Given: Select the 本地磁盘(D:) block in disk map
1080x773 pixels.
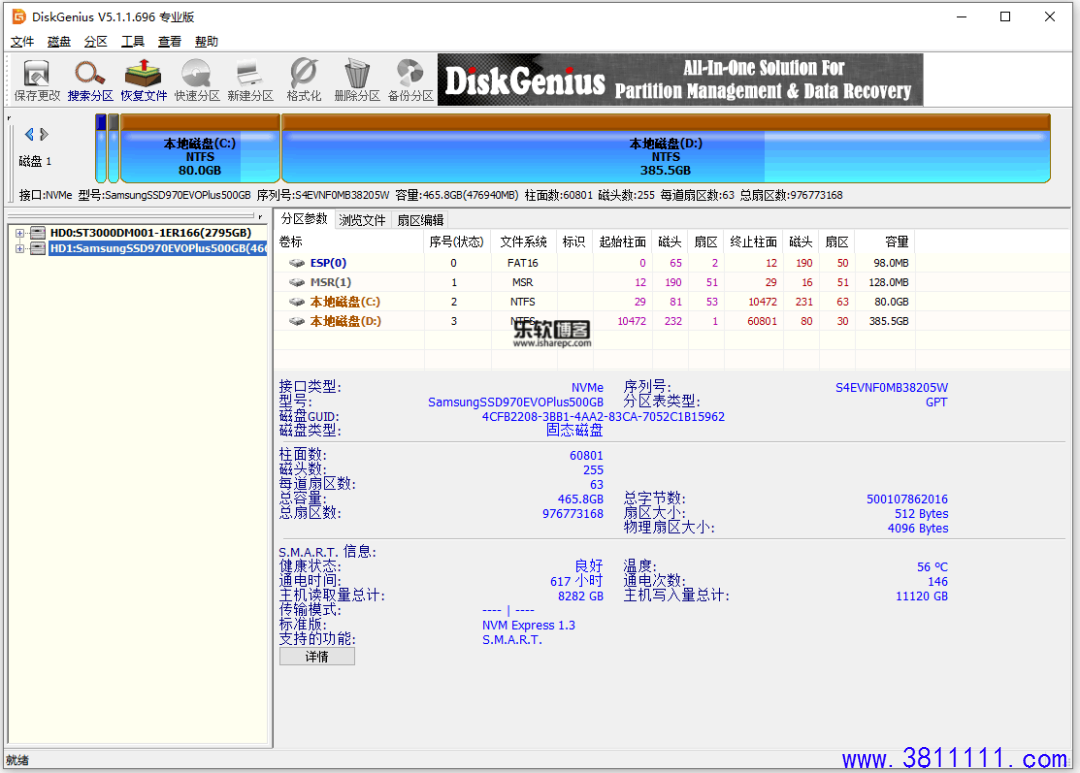Looking at the screenshot, I should click(666, 149).
